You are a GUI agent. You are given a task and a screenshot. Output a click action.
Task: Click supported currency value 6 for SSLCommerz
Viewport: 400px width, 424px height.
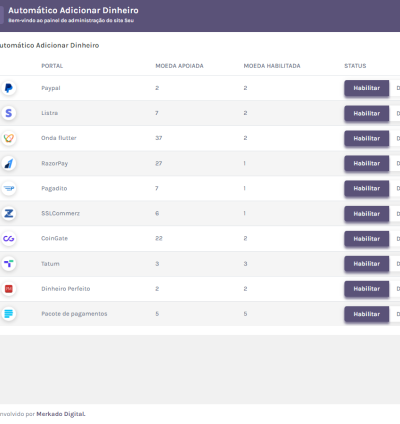pyautogui.click(x=157, y=213)
